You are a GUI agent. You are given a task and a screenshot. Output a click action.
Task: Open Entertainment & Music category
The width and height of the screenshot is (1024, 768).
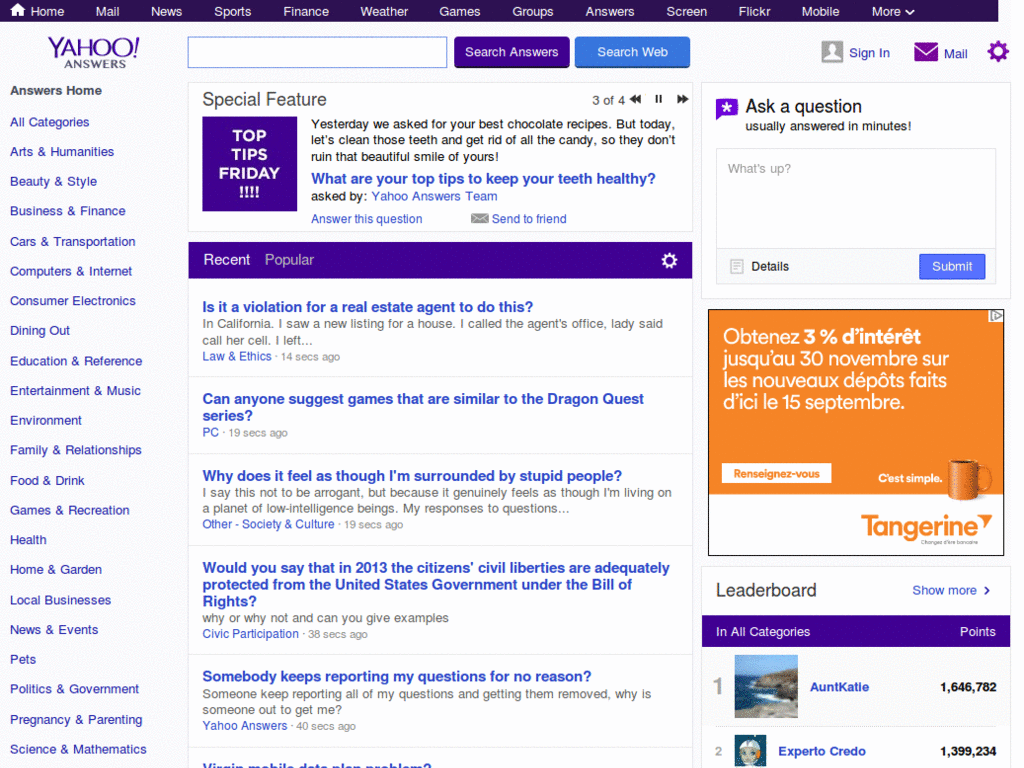[x=75, y=391]
